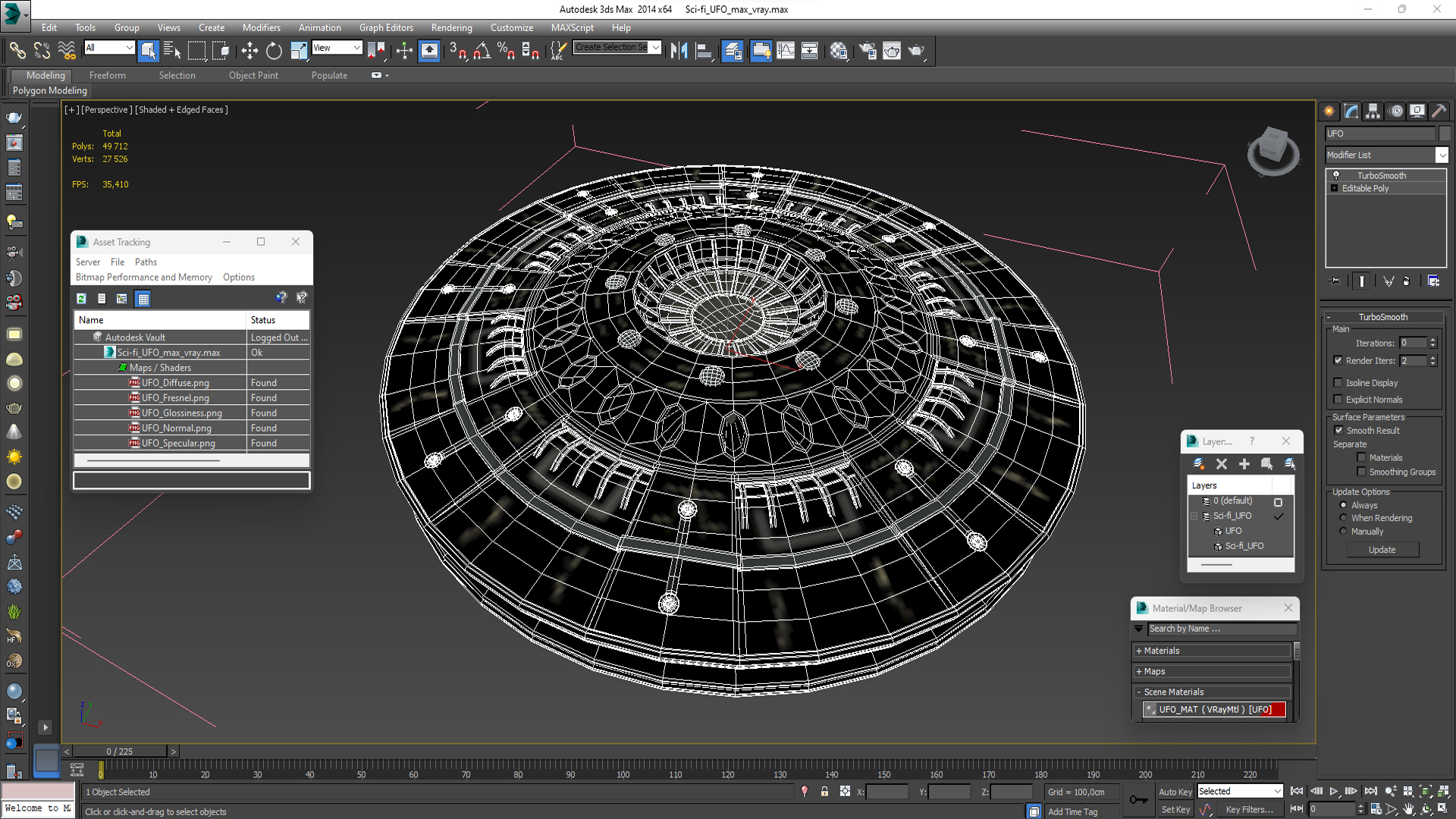
Task: Open the Display command panel tab
Action: pyautogui.click(x=1417, y=111)
